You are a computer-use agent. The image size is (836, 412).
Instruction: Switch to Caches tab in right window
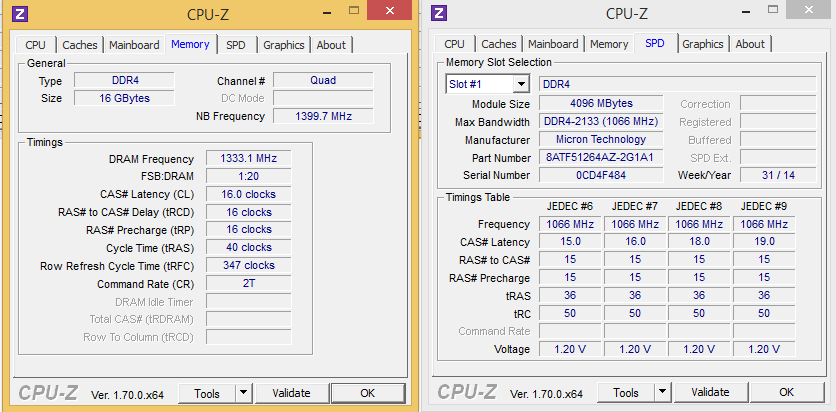click(499, 44)
